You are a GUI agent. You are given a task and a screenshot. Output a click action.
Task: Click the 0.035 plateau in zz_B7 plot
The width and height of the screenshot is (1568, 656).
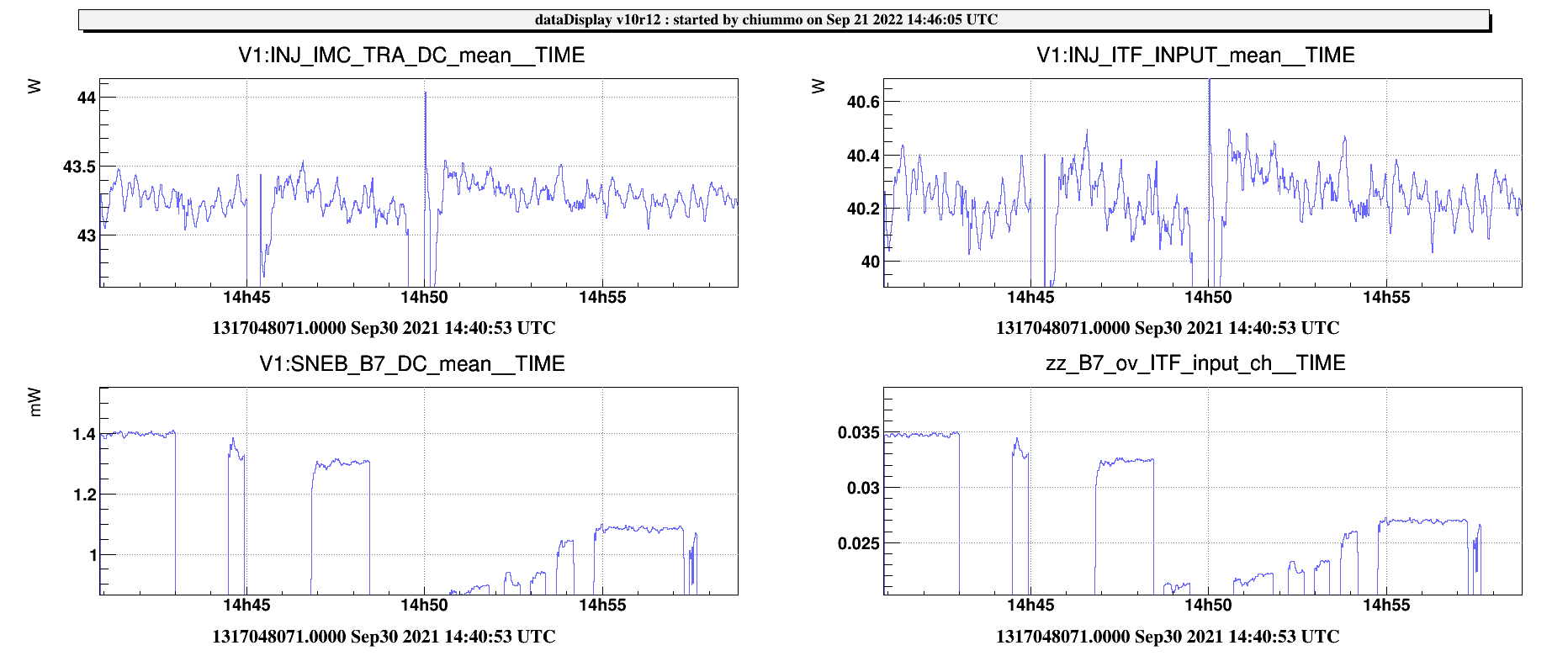pos(922,434)
